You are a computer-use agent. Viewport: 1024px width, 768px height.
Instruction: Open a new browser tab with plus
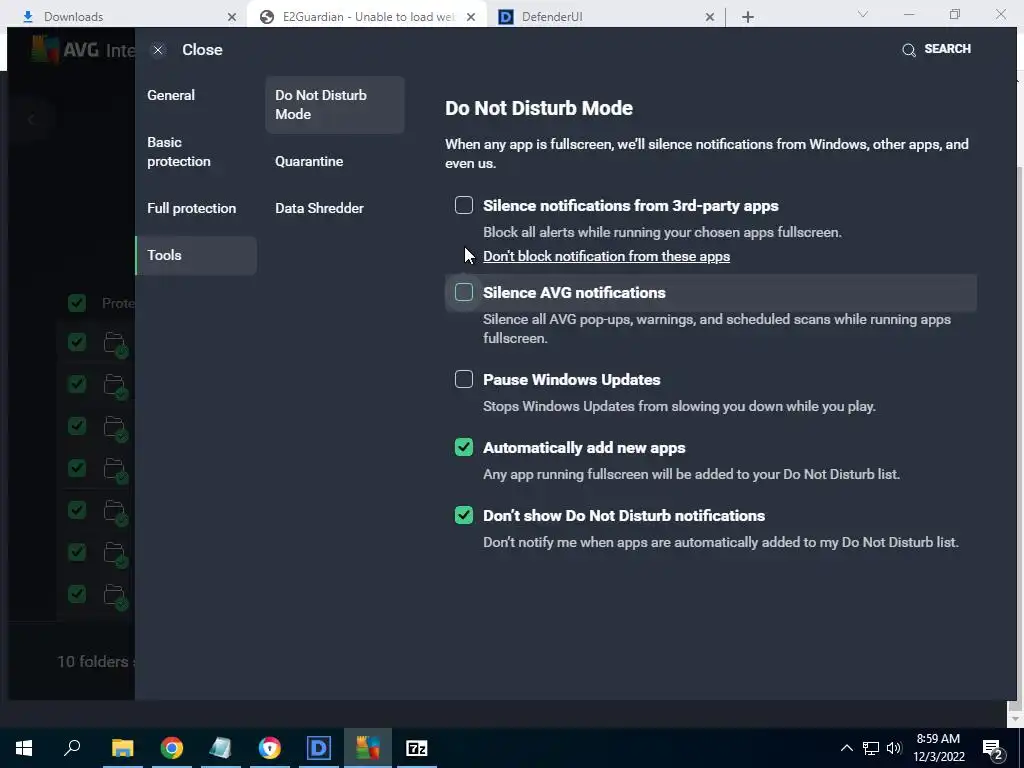coord(748,17)
